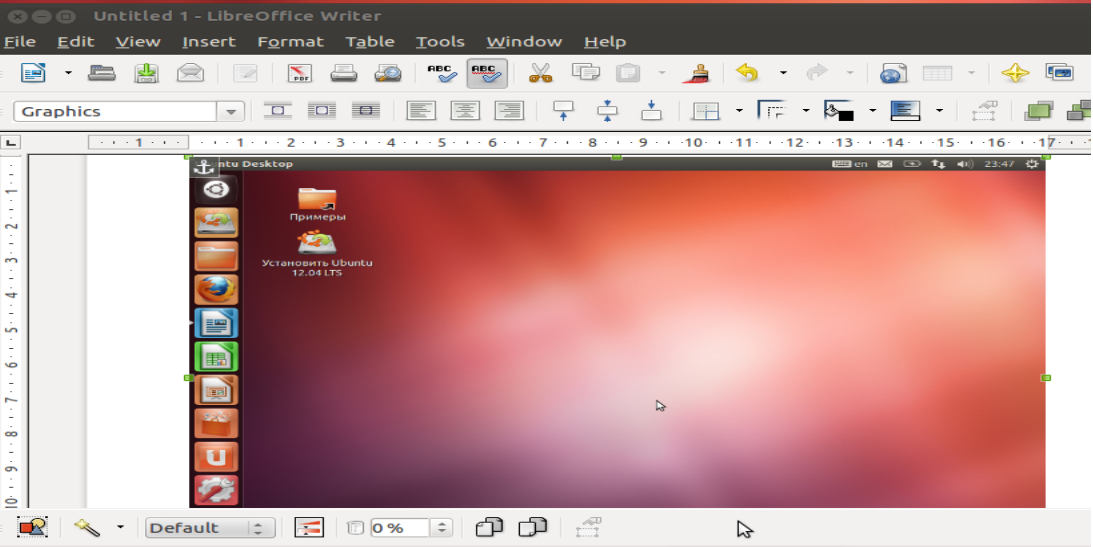Screen dimensions: 1093x547
Task: Expand the Graphics paragraph style dropdown
Action: click(x=230, y=111)
